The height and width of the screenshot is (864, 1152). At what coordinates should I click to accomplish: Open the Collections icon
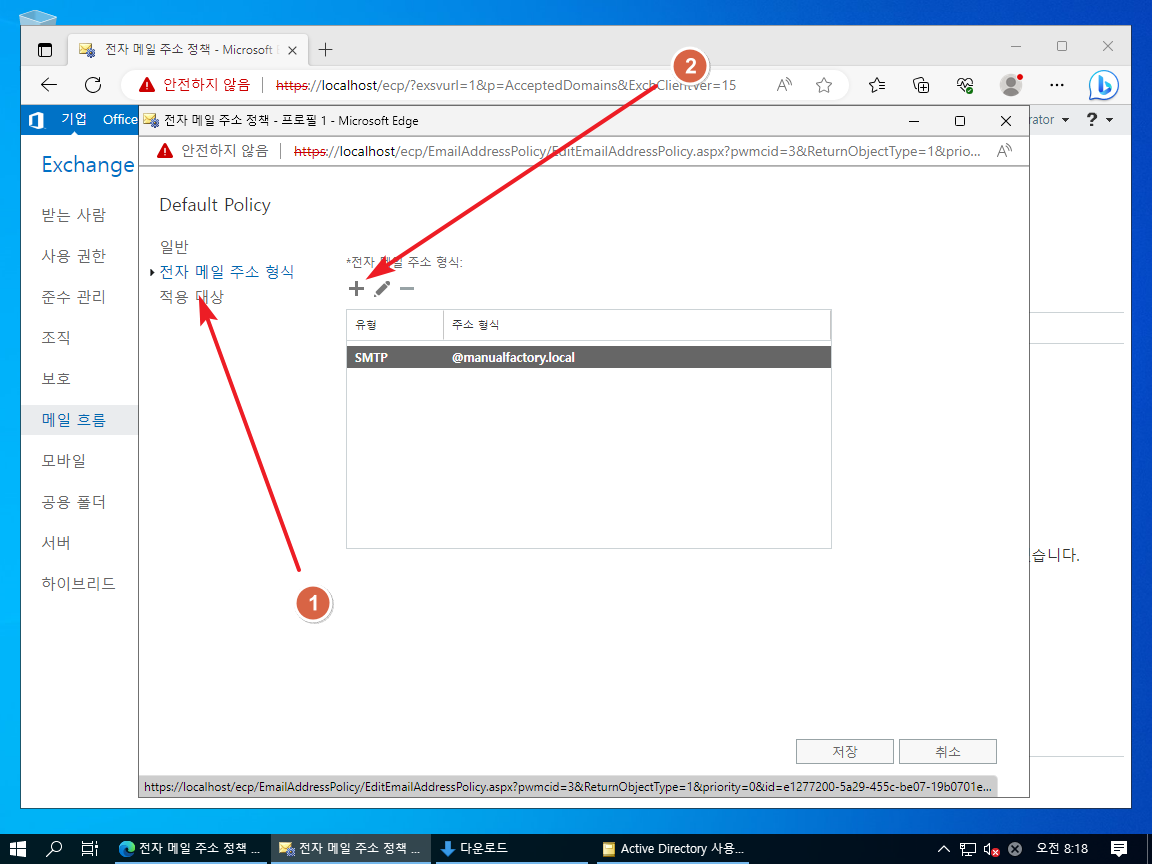tap(921, 85)
